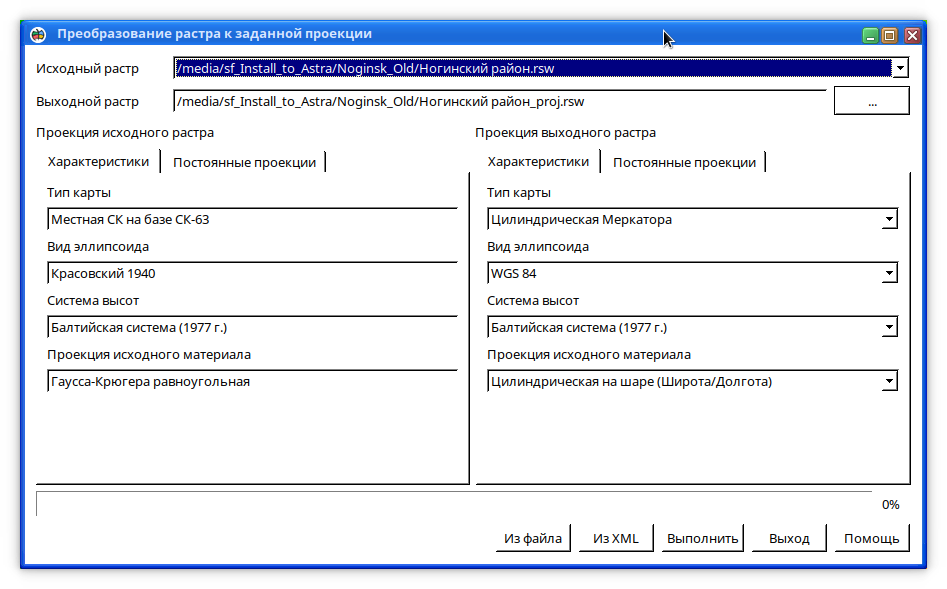Close the raster transformation dialog
This screenshot has height=589, width=947.
tap(912, 36)
